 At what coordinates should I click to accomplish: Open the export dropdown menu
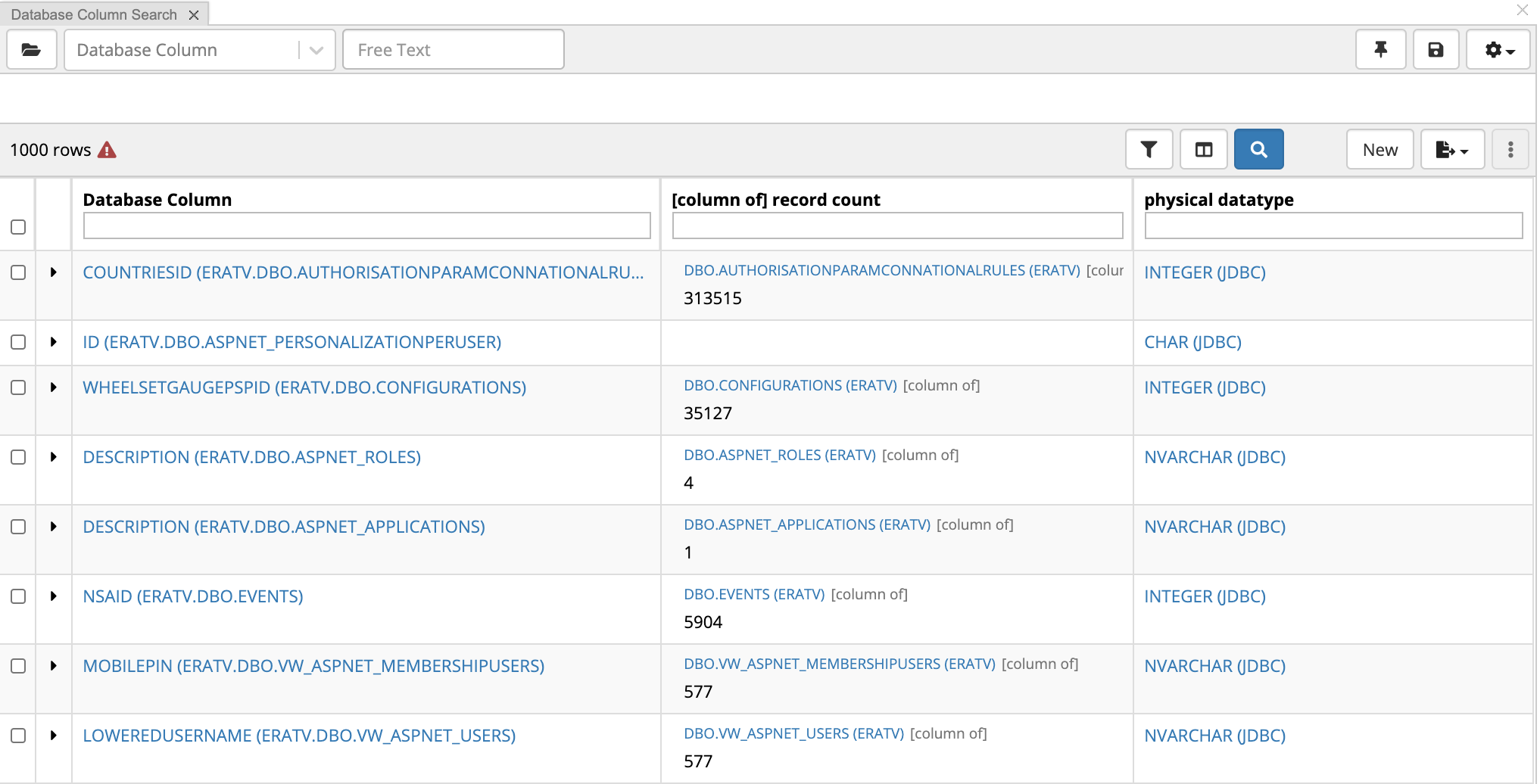pos(1452,149)
